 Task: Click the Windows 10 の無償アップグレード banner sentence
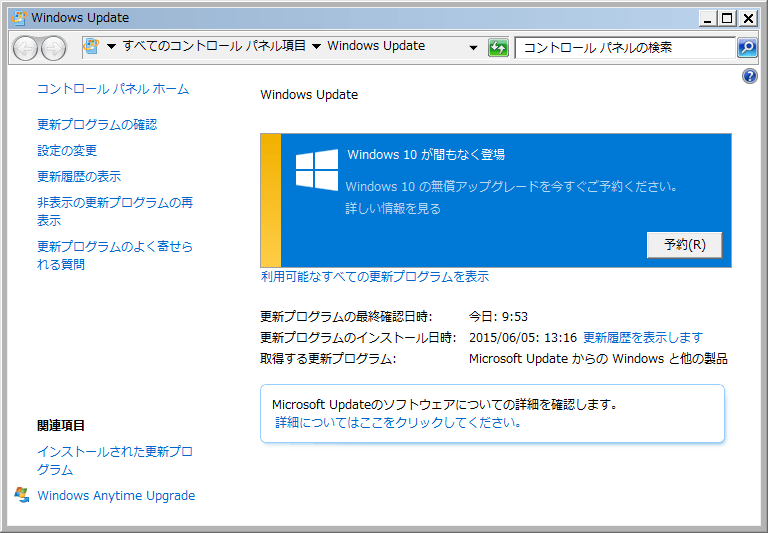(x=511, y=187)
